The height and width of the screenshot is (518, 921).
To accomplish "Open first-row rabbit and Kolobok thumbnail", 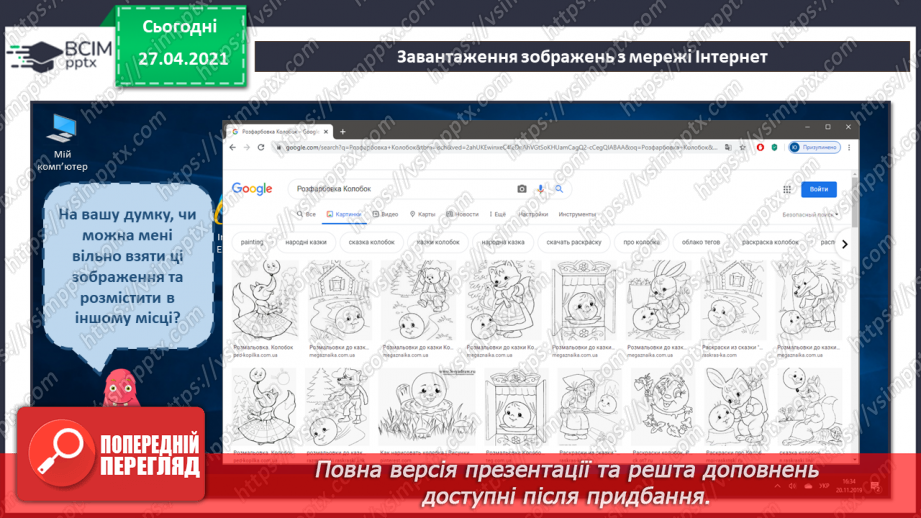I will 658,300.
